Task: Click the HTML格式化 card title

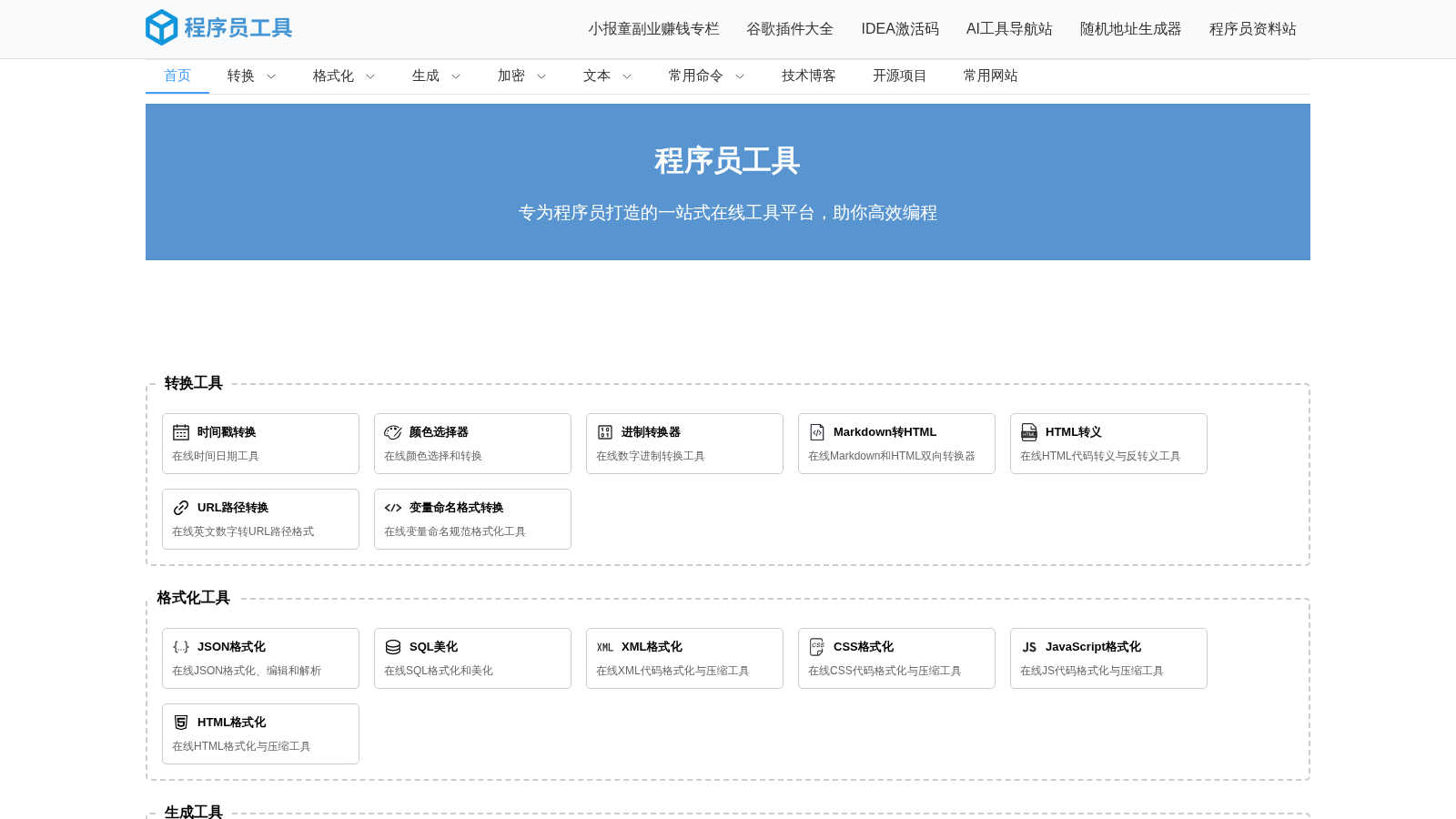Action: point(231,723)
